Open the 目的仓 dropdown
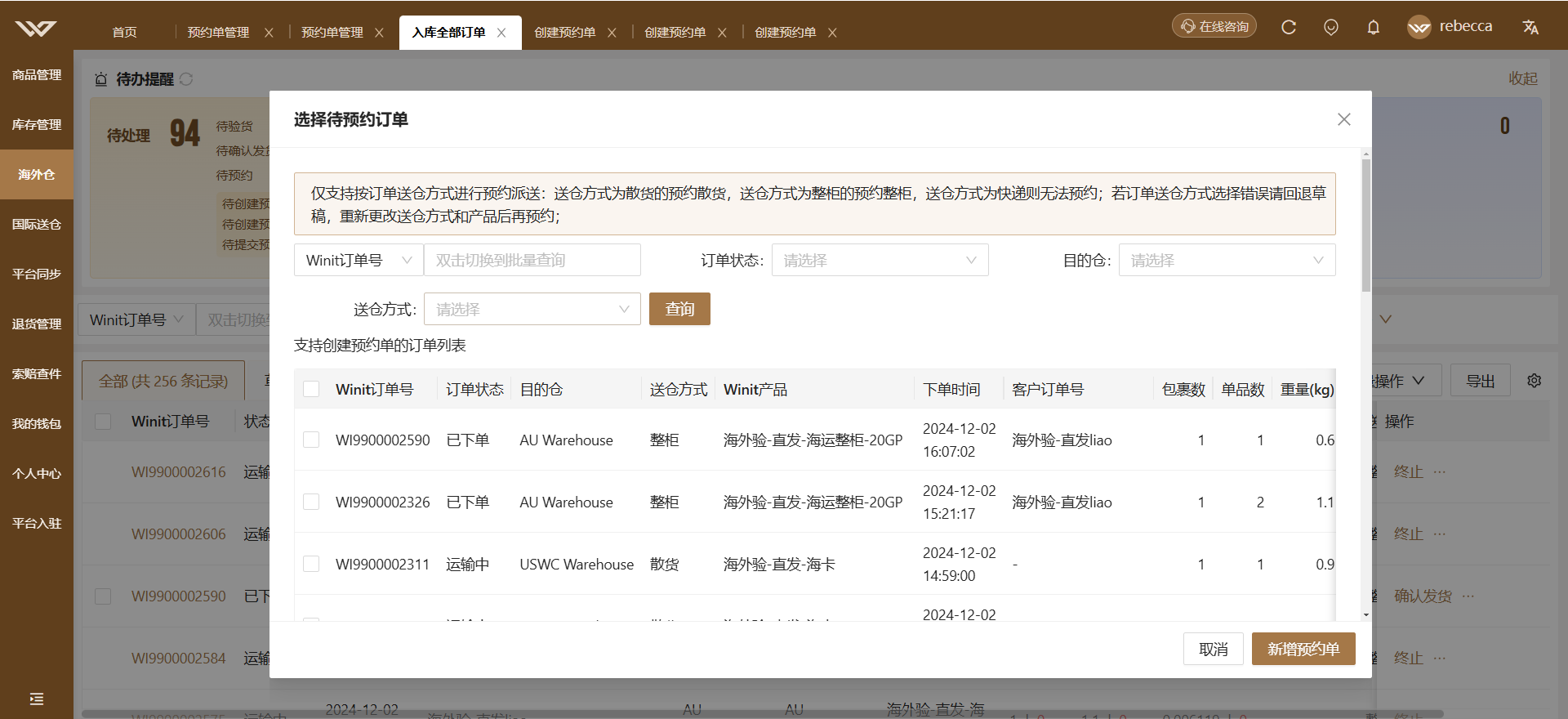The height and width of the screenshot is (719, 1568). tap(1227, 260)
